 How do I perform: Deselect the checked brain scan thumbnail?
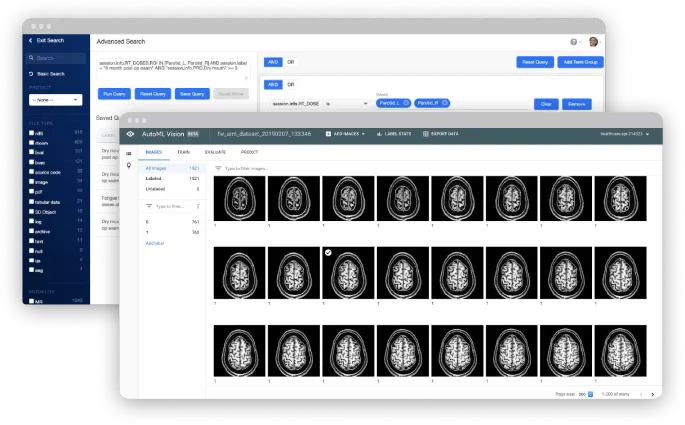tap(329, 254)
